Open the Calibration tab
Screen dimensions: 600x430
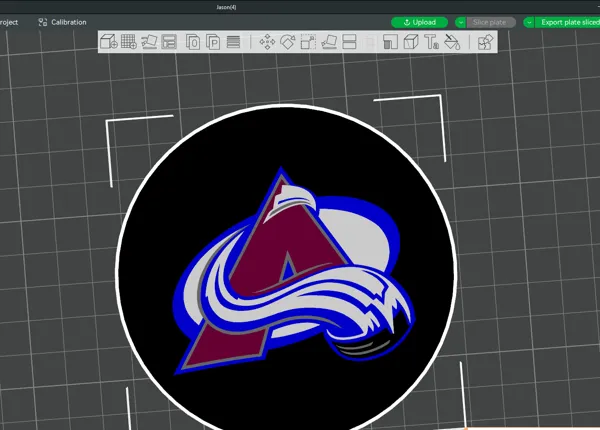pos(62,22)
